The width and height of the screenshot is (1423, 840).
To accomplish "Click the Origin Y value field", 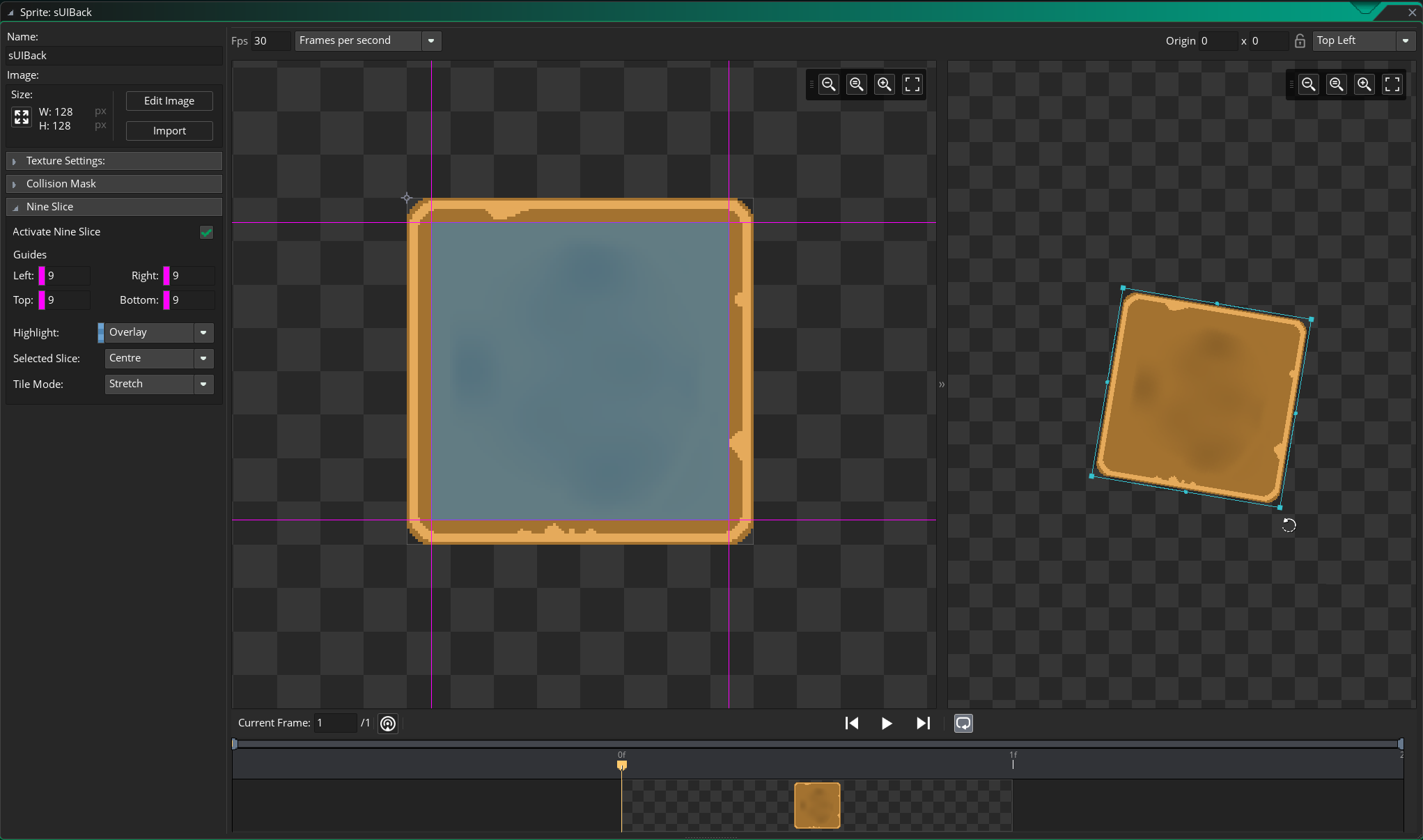I will click(x=1269, y=40).
